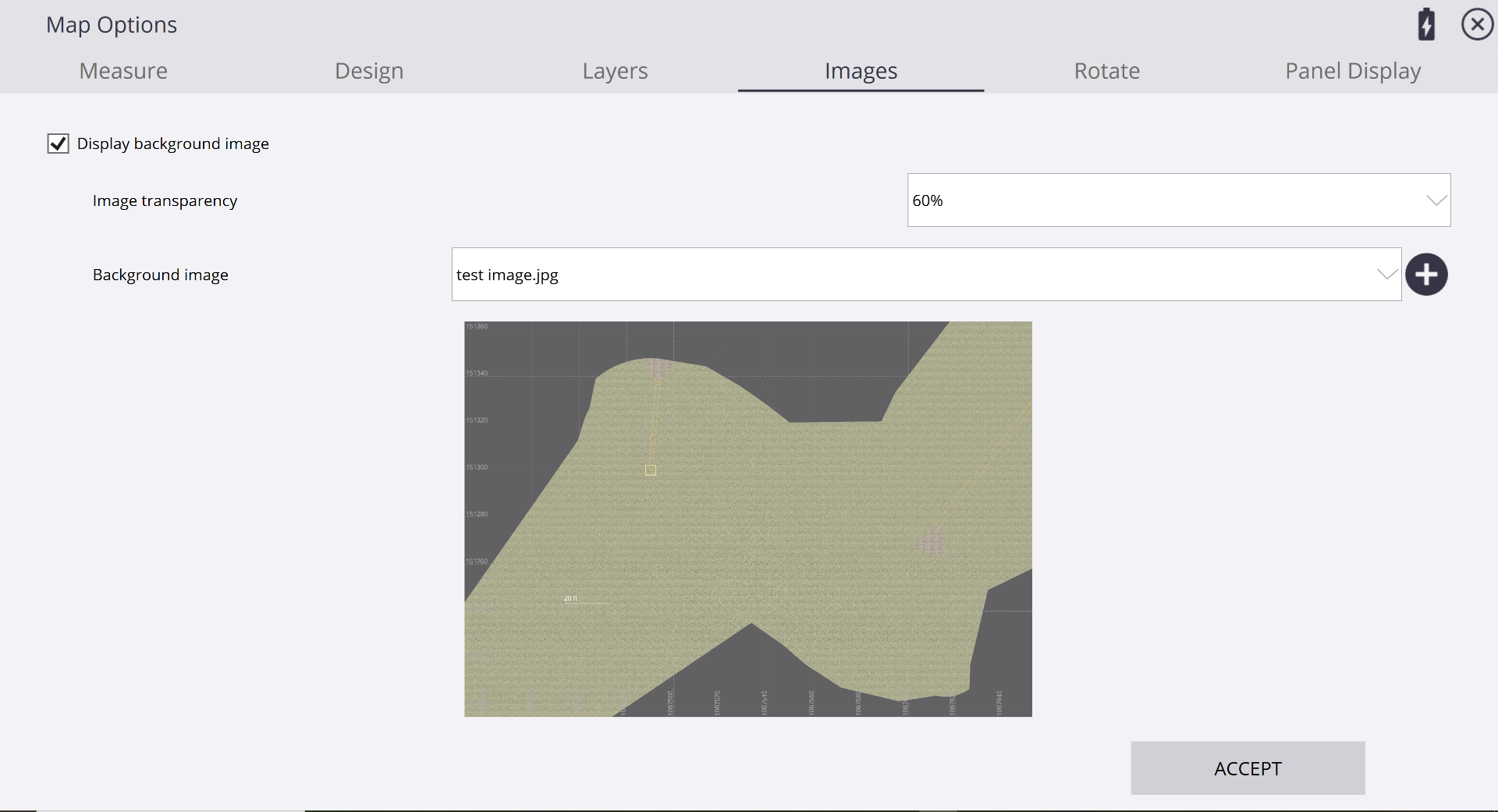Expand the Background image file selector

click(x=1386, y=274)
